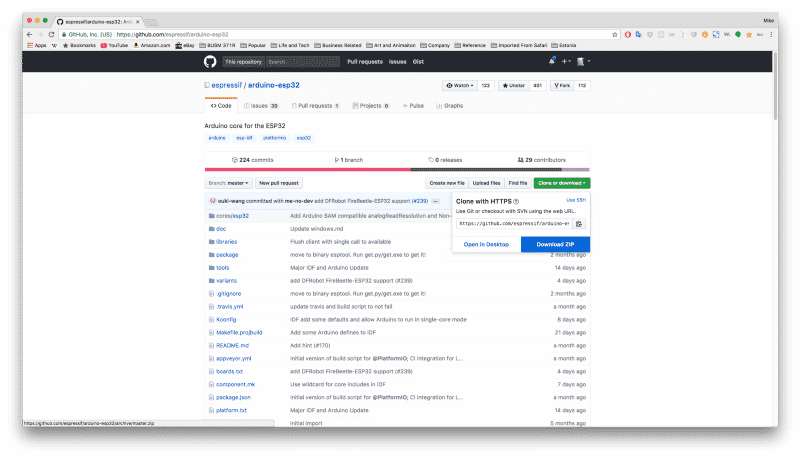Switch to the Issues tab
The image size is (800, 458).
(261, 106)
